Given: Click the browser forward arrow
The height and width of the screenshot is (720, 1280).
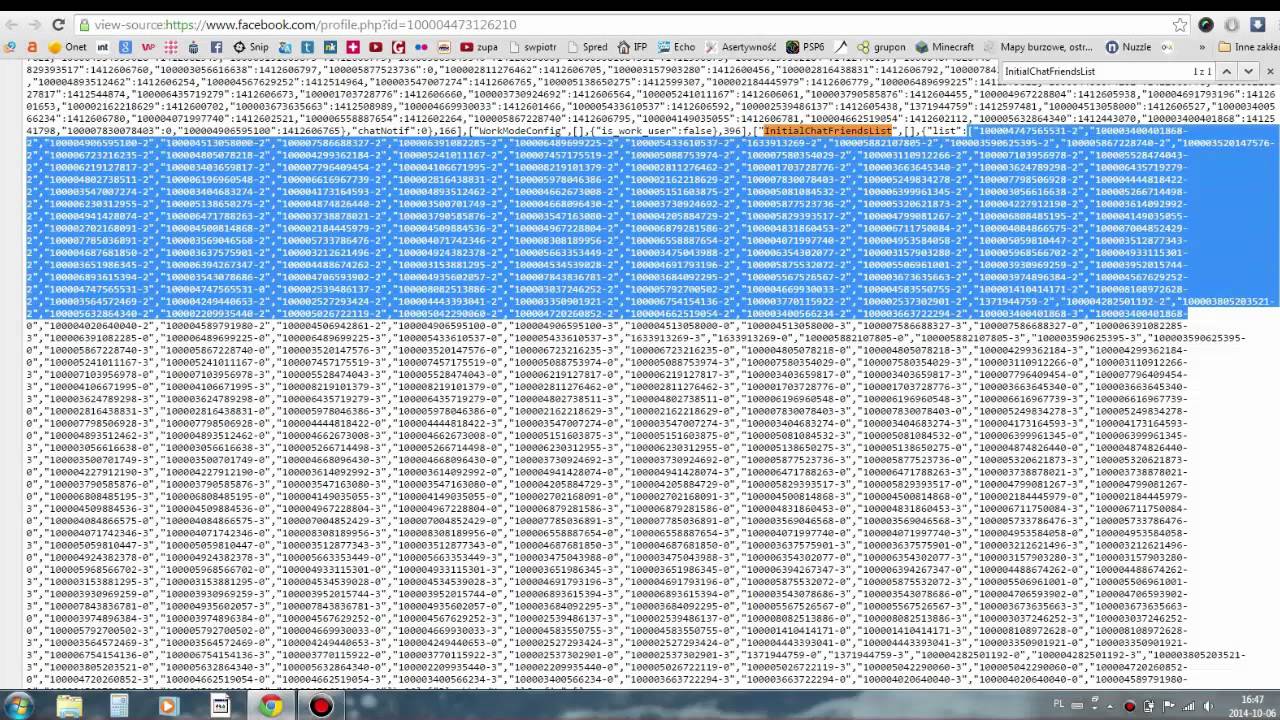Looking at the screenshot, I should [35, 25].
